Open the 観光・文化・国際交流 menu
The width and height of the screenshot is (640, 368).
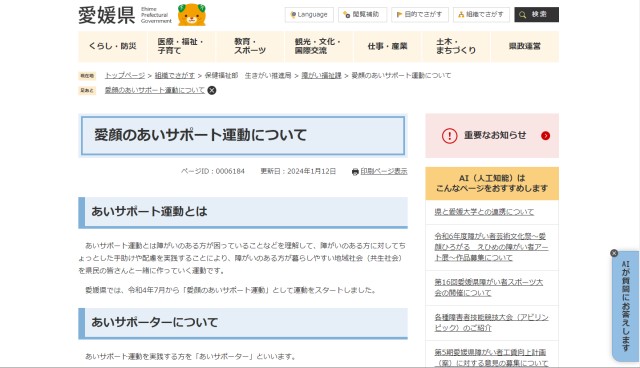(x=318, y=46)
